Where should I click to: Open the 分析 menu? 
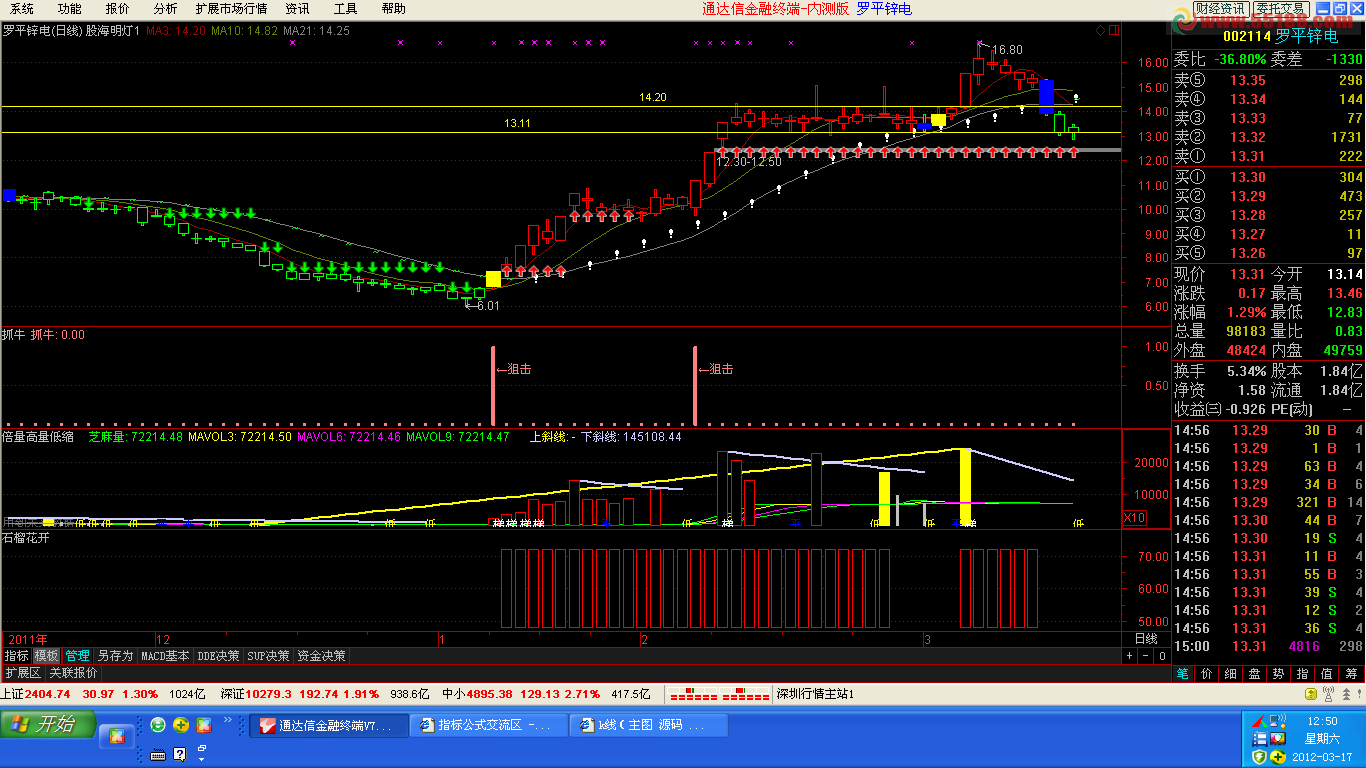pos(165,9)
